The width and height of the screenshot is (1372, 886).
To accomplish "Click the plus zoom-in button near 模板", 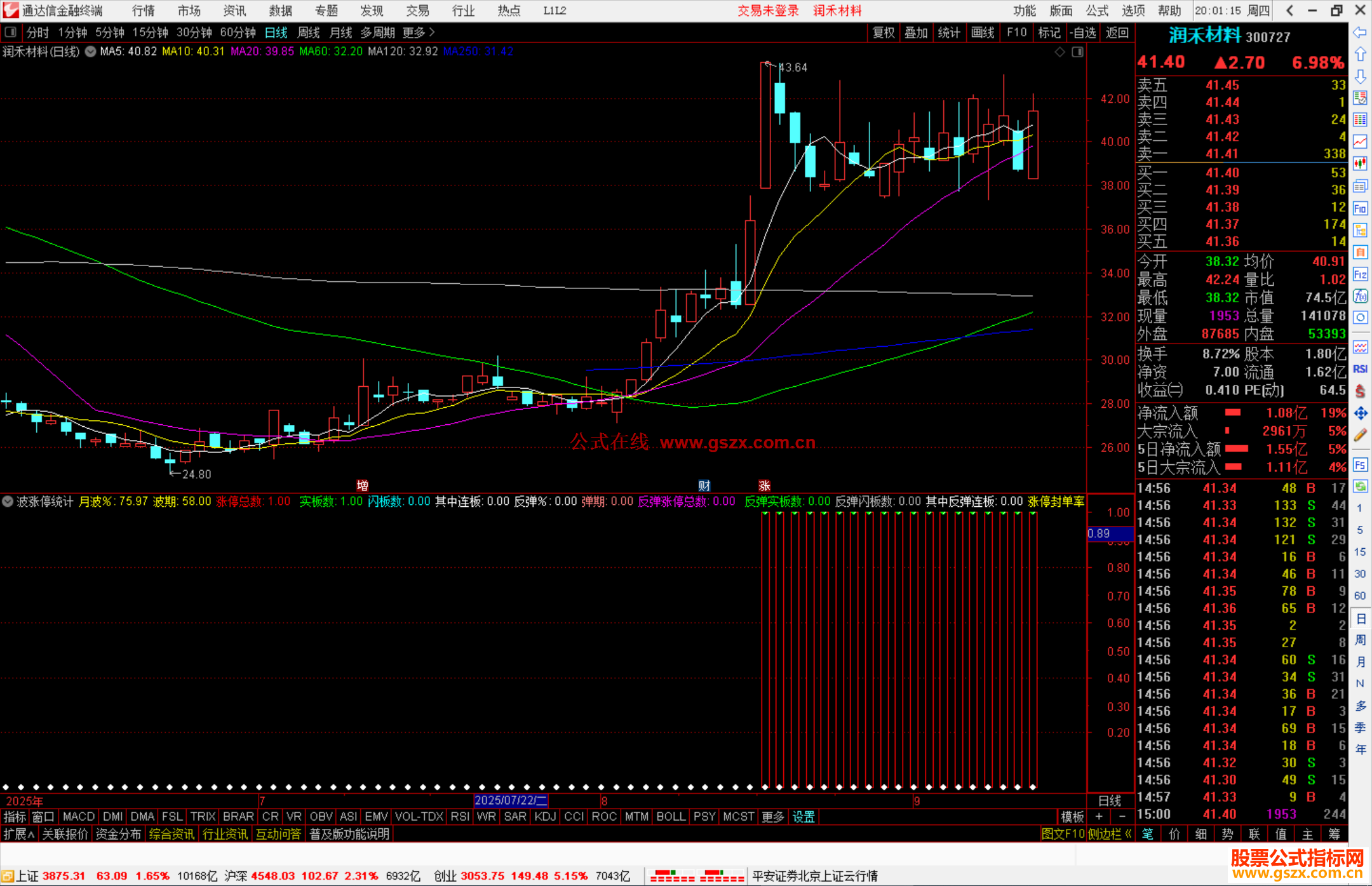I will 1099,817.
